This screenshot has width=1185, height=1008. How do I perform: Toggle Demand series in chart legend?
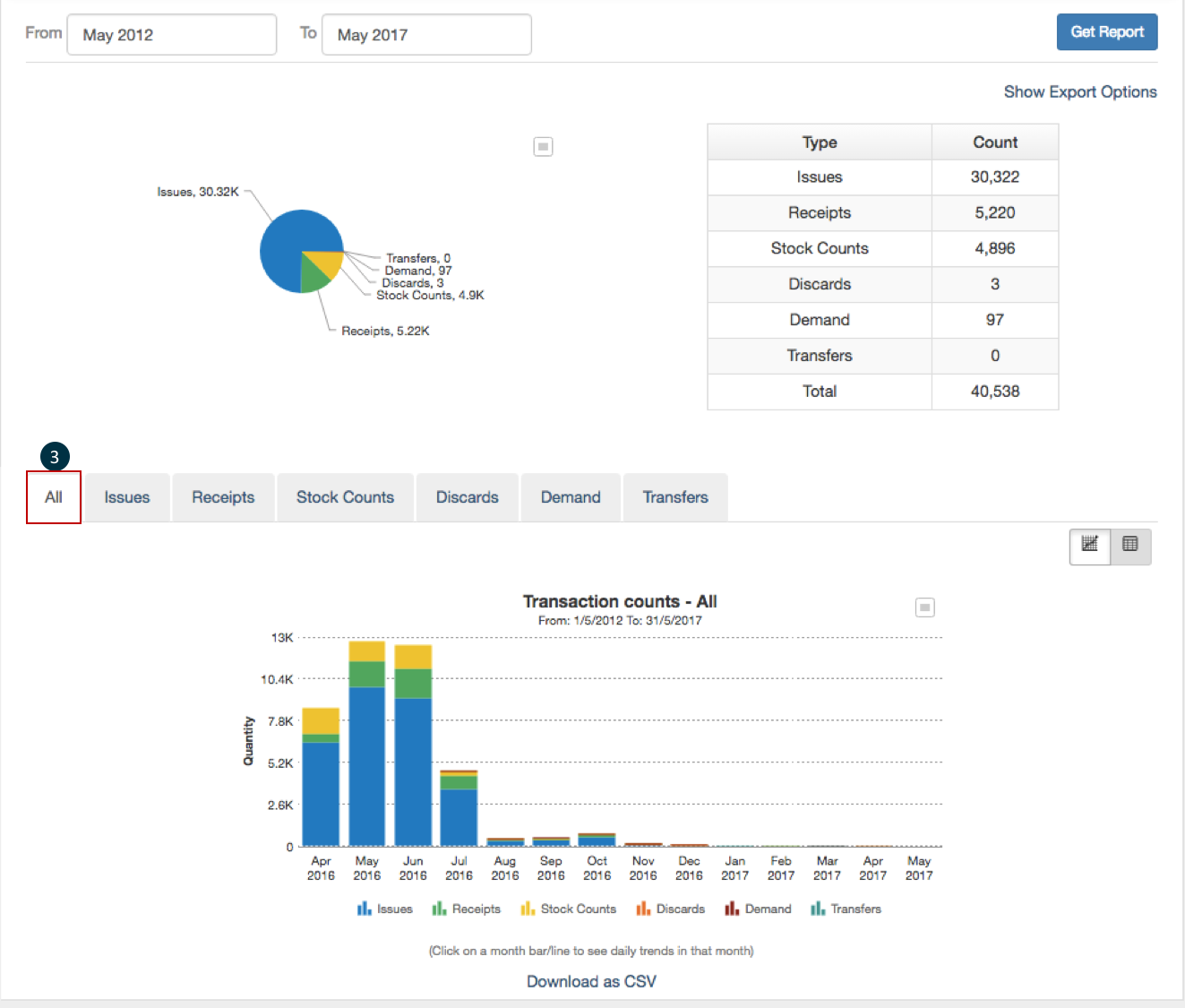pyautogui.click(x=759, y=909)
